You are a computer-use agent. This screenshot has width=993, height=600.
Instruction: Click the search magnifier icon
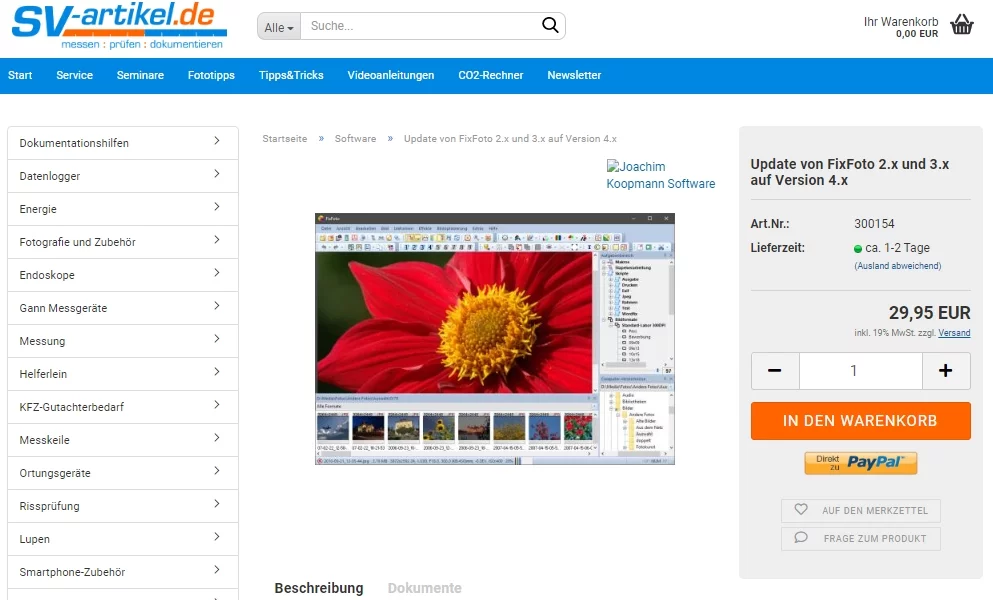tap(550, 25)
